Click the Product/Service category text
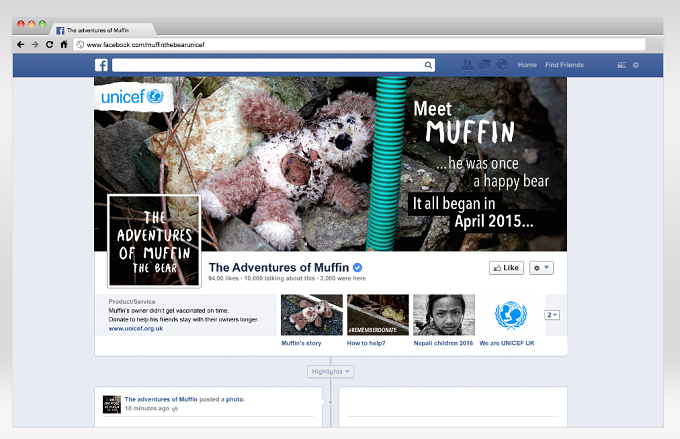 [x=132, y=301]
